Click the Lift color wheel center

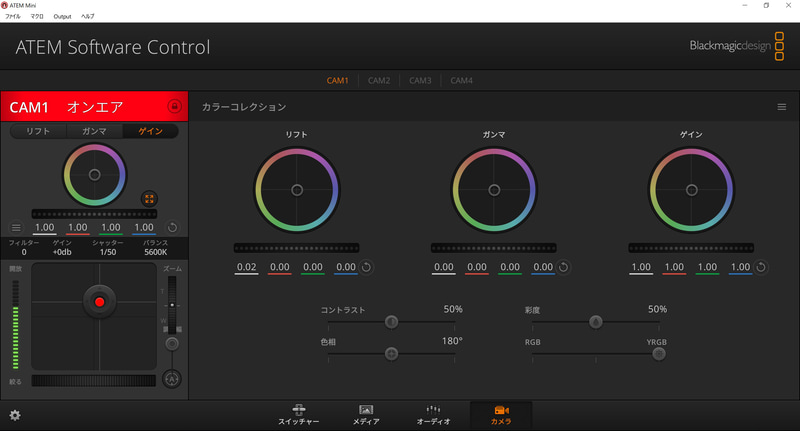[297, 190]
